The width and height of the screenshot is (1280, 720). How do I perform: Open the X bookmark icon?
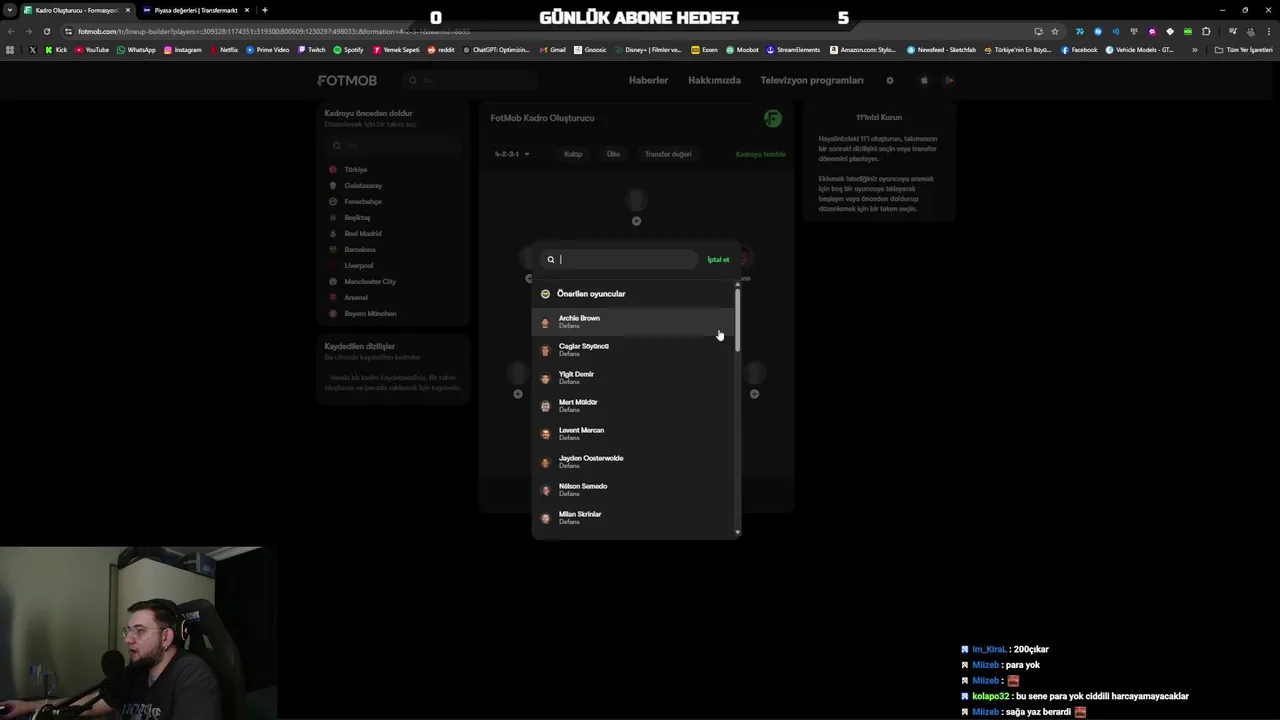(32, 49)
